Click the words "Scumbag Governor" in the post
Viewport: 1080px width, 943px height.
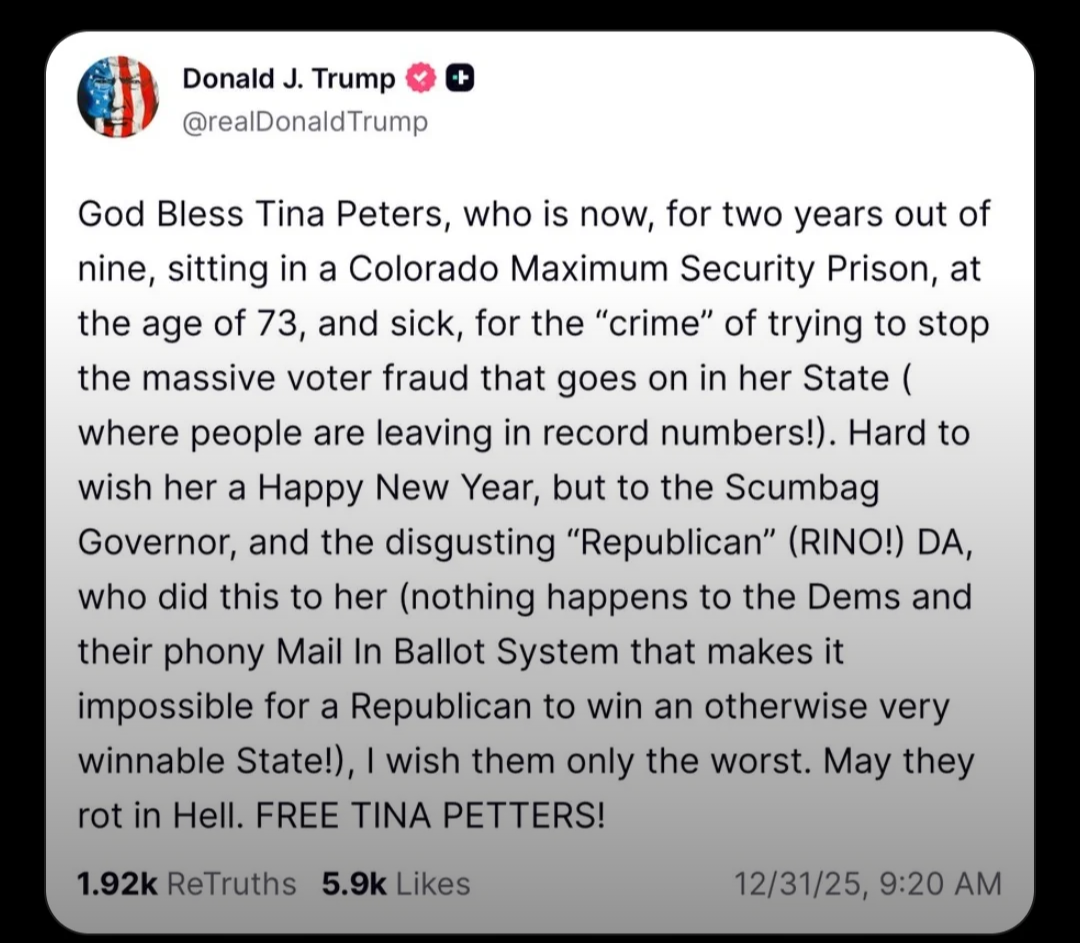(x=801, y=487)
